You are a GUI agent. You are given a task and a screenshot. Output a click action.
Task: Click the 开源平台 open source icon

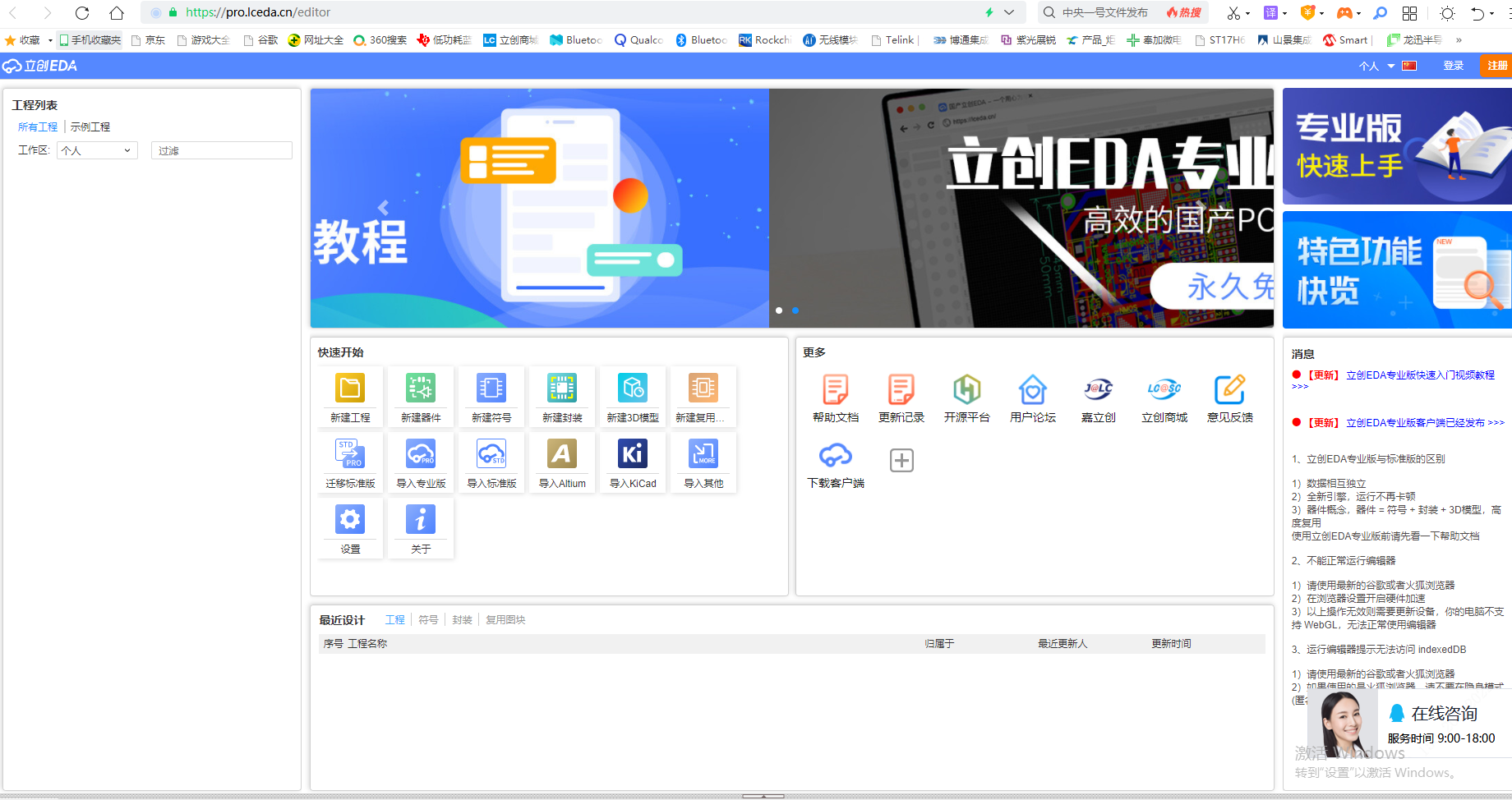(967, 389)
